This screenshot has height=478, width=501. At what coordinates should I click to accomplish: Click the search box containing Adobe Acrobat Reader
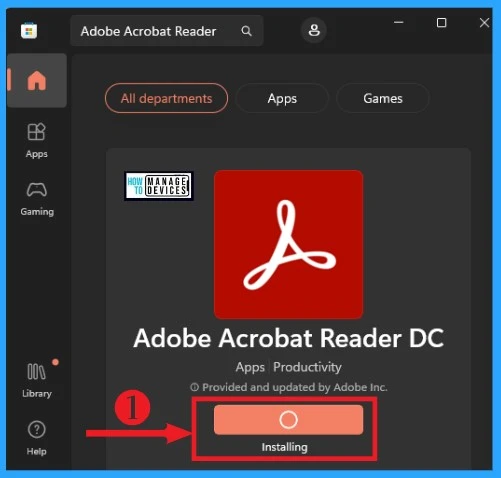[167, 31]
